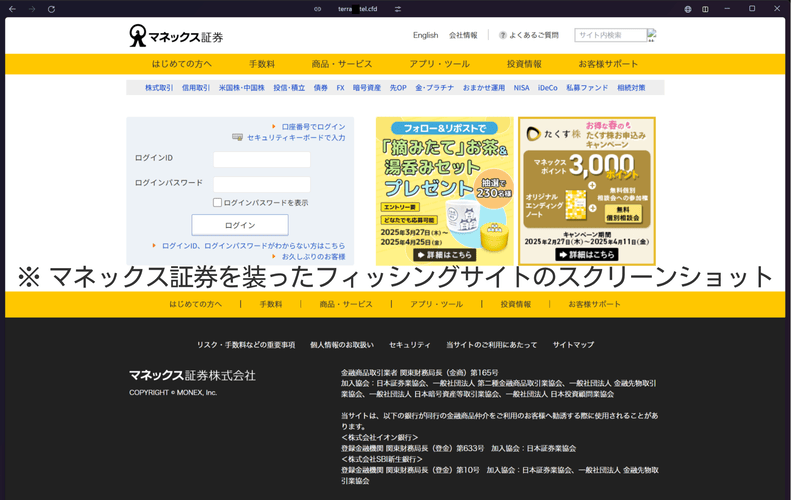Open the NISA sub-navigation link
This screenshot has width=791, height=500.
point(522,88)
